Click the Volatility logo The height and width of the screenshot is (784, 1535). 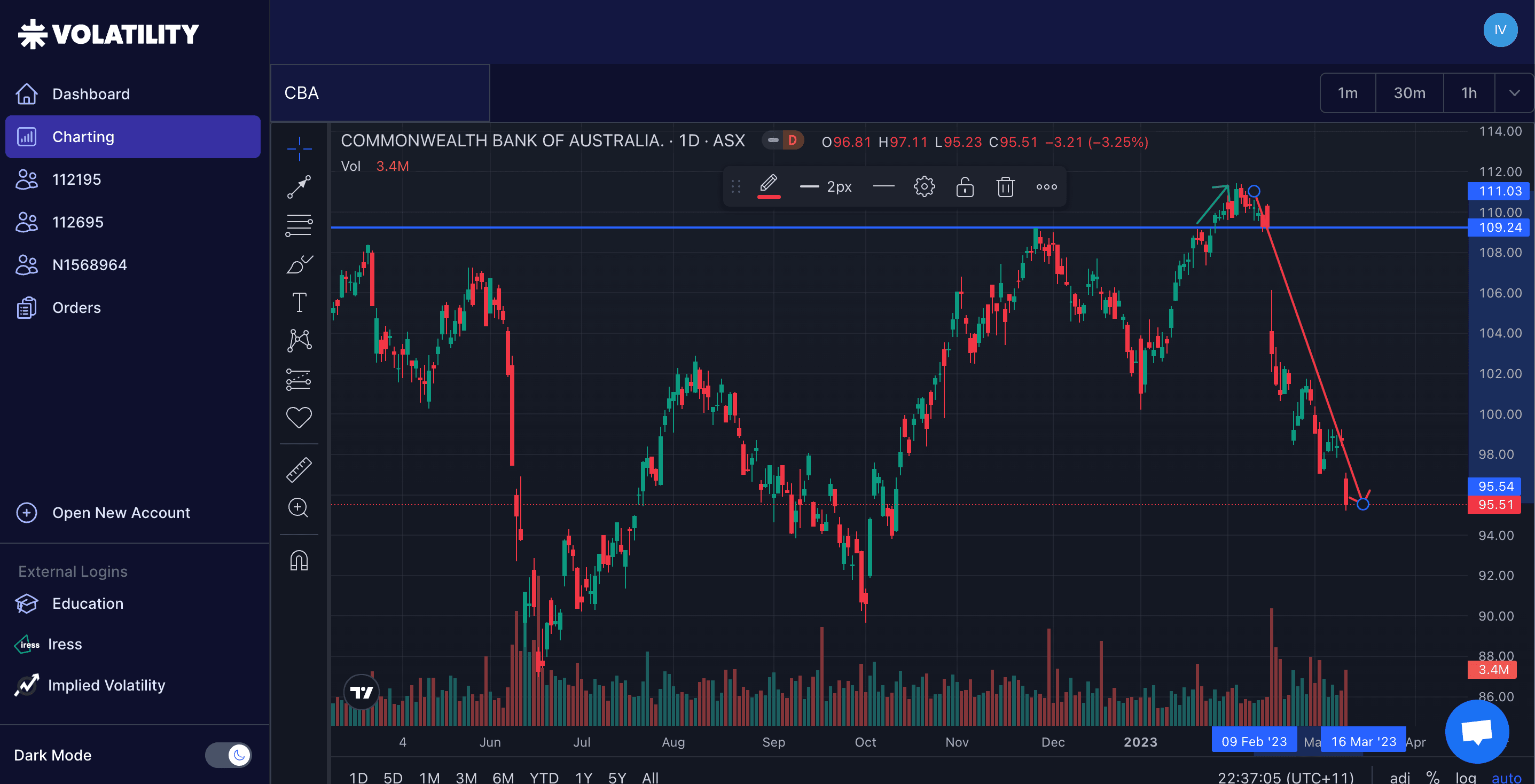coord(108,34)
